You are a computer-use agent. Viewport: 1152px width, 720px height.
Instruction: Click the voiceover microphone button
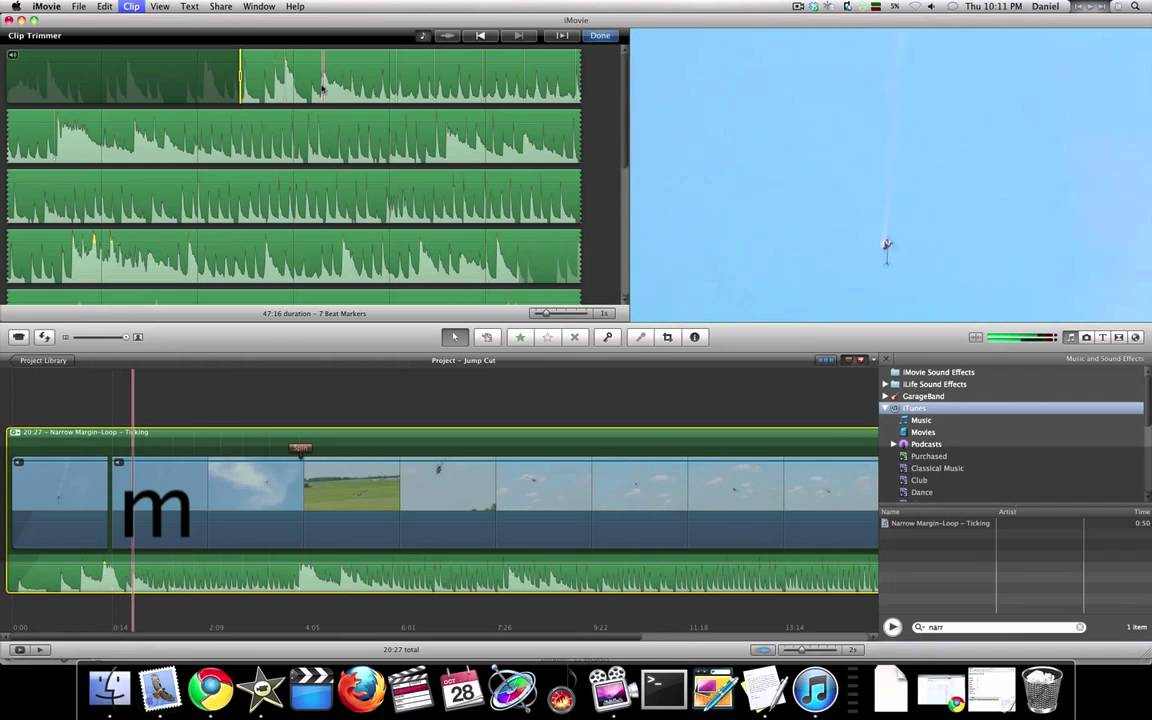coord(641,337)
